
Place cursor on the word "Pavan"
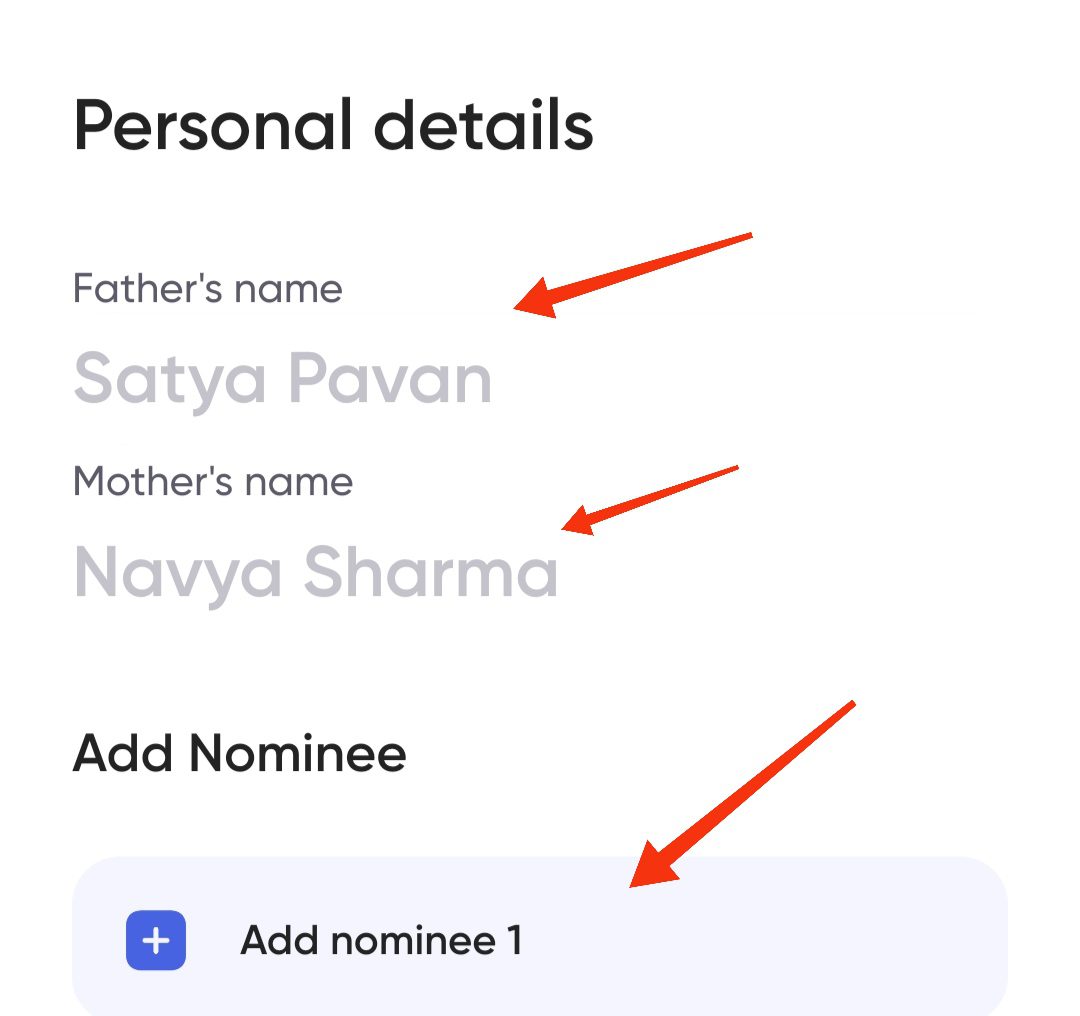click(390, 379)
